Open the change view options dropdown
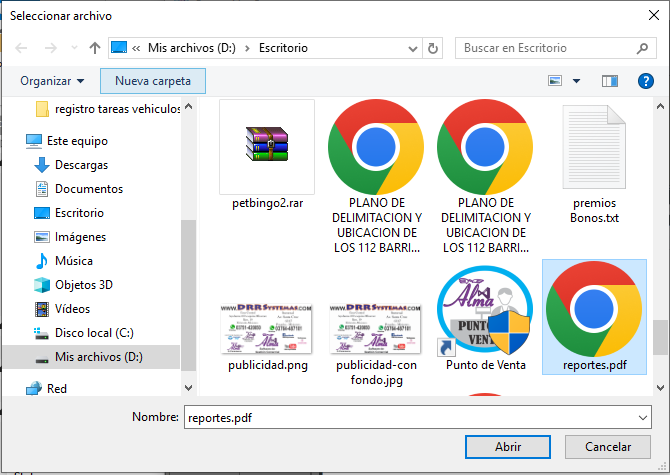 pyautogui.click(x=578, y=81)
